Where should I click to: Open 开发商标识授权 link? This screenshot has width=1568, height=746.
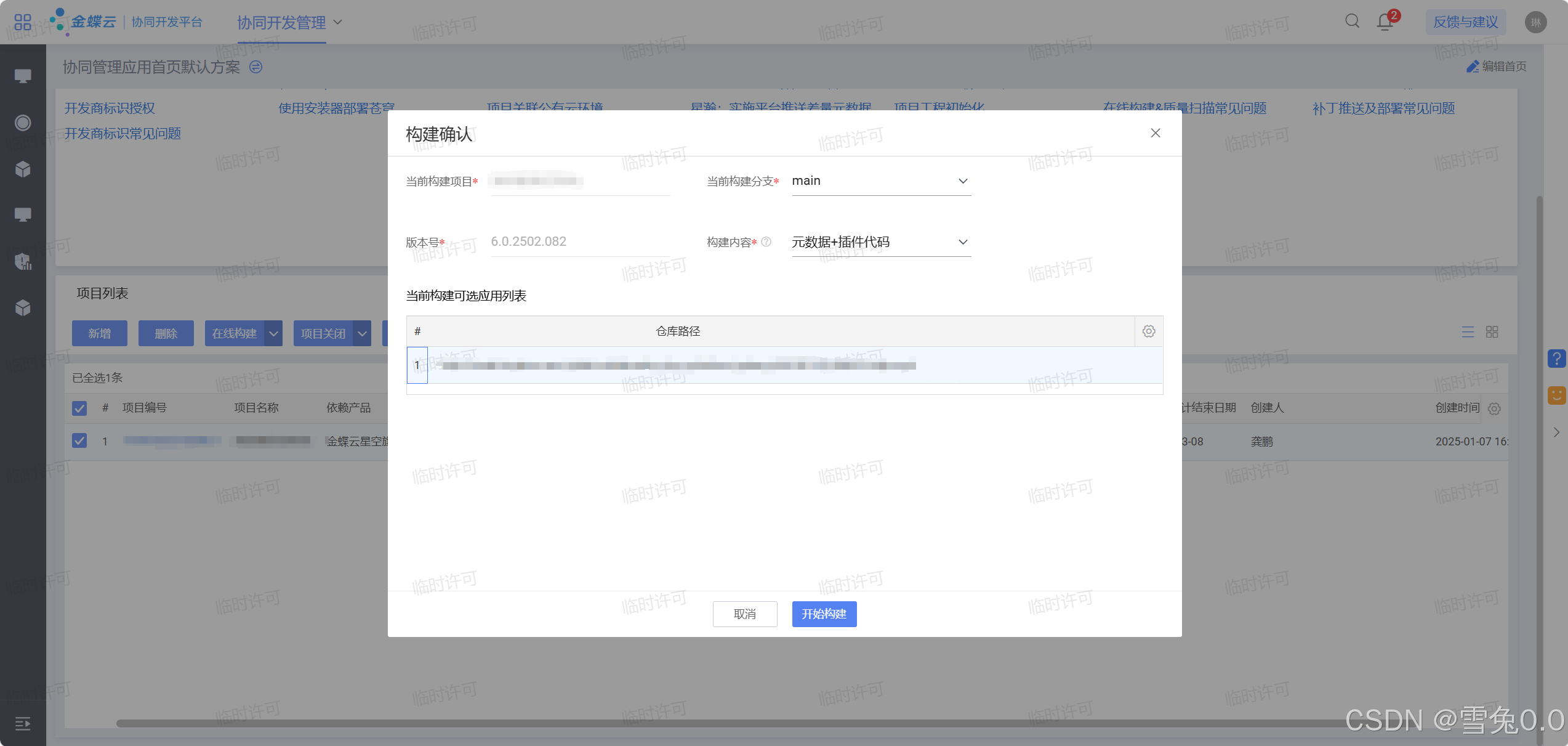[110, 108]
